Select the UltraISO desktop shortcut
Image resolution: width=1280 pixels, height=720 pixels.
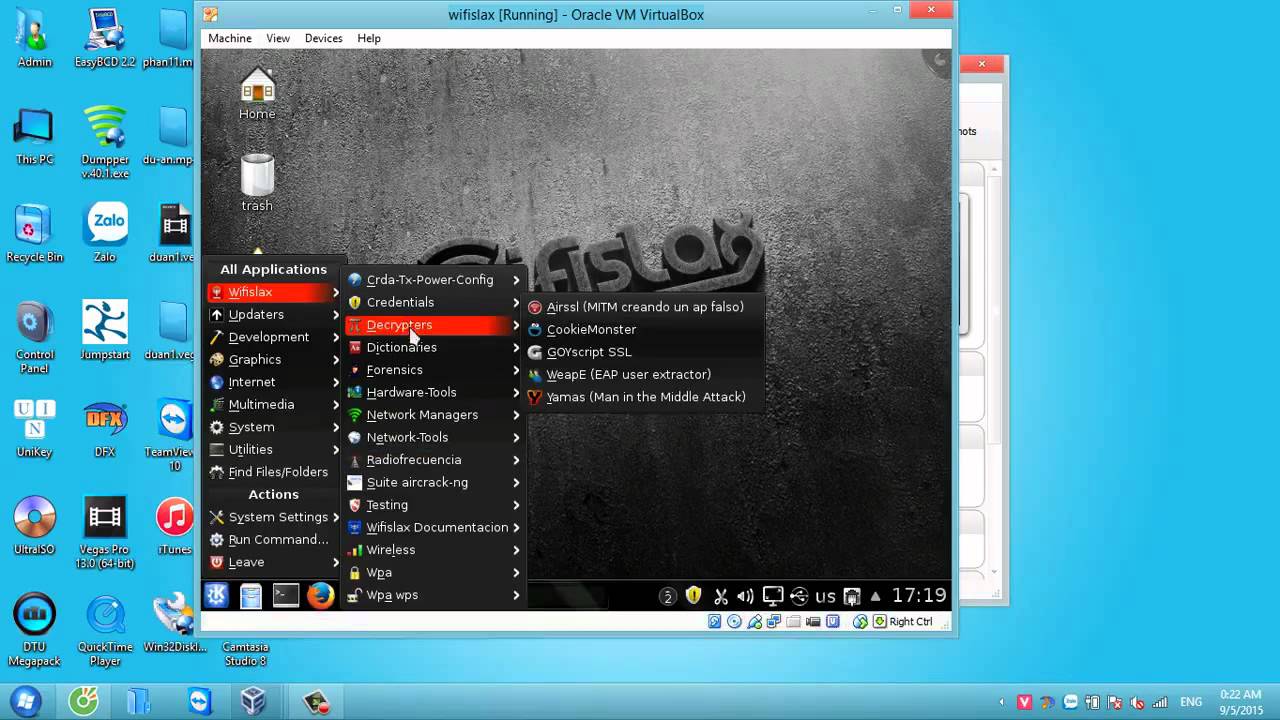coord(34,525)
